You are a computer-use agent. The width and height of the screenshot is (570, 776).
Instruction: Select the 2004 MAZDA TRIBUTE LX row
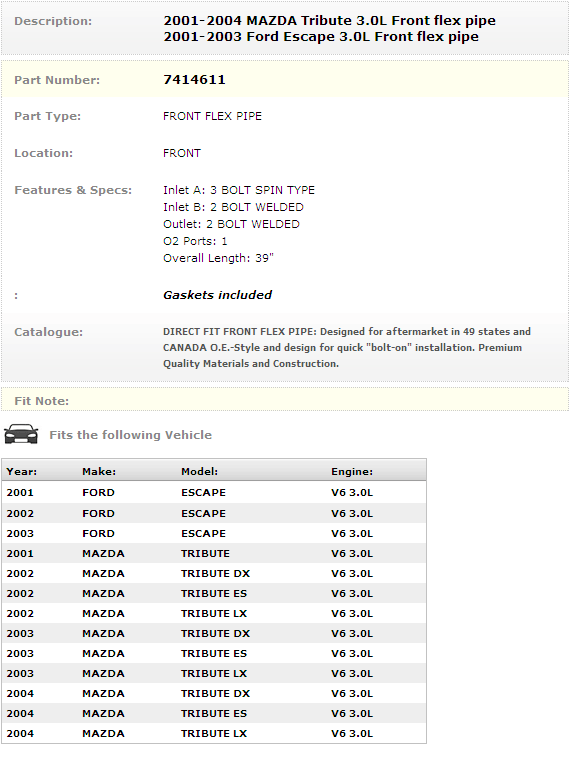tap(214, 733)
